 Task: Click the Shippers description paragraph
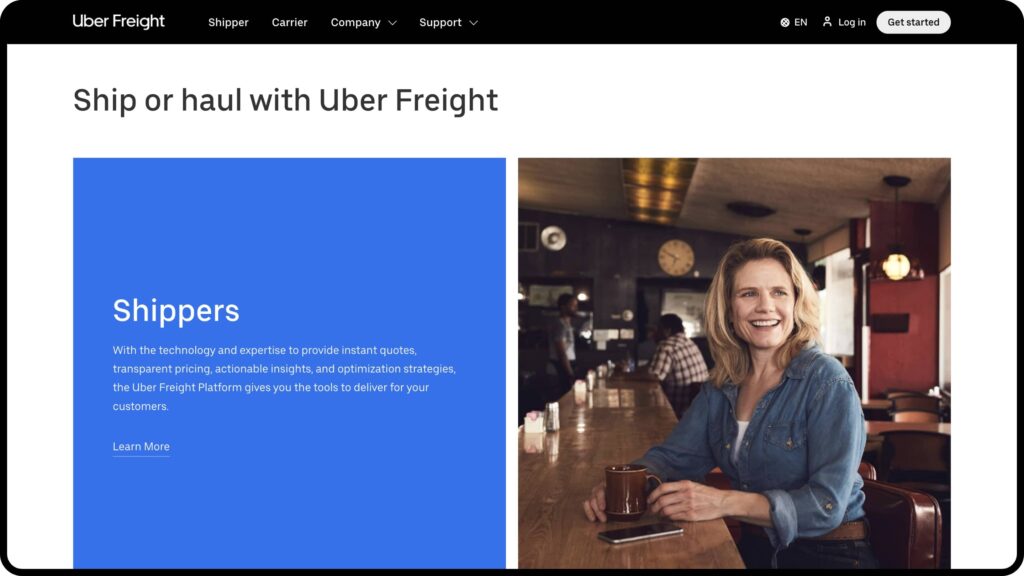point(284,378)
